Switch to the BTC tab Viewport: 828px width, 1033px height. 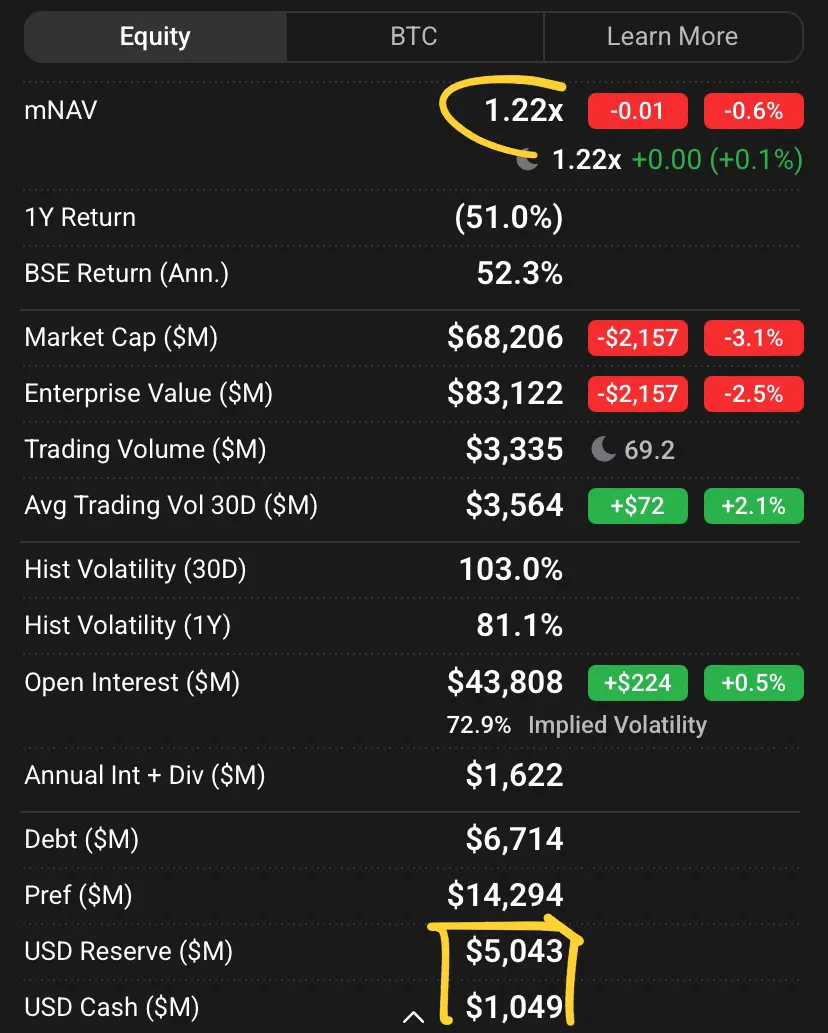tap(414, 37)
